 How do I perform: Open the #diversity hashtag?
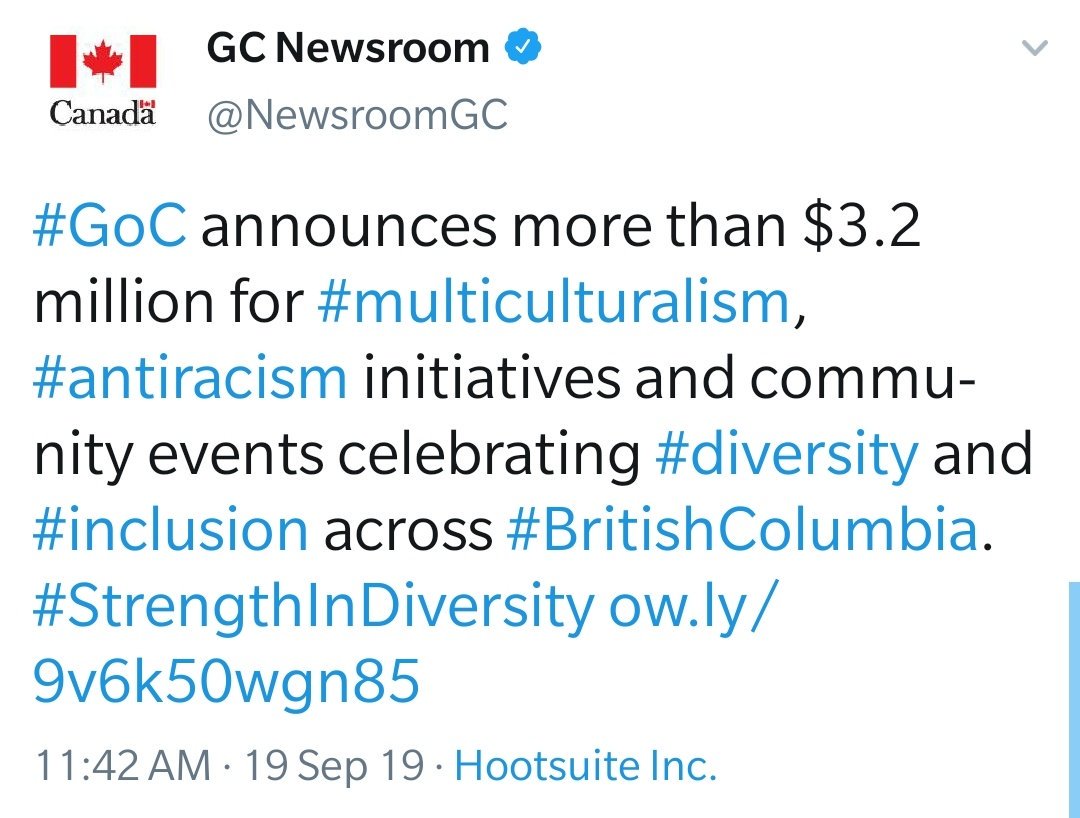coord(787,454)
